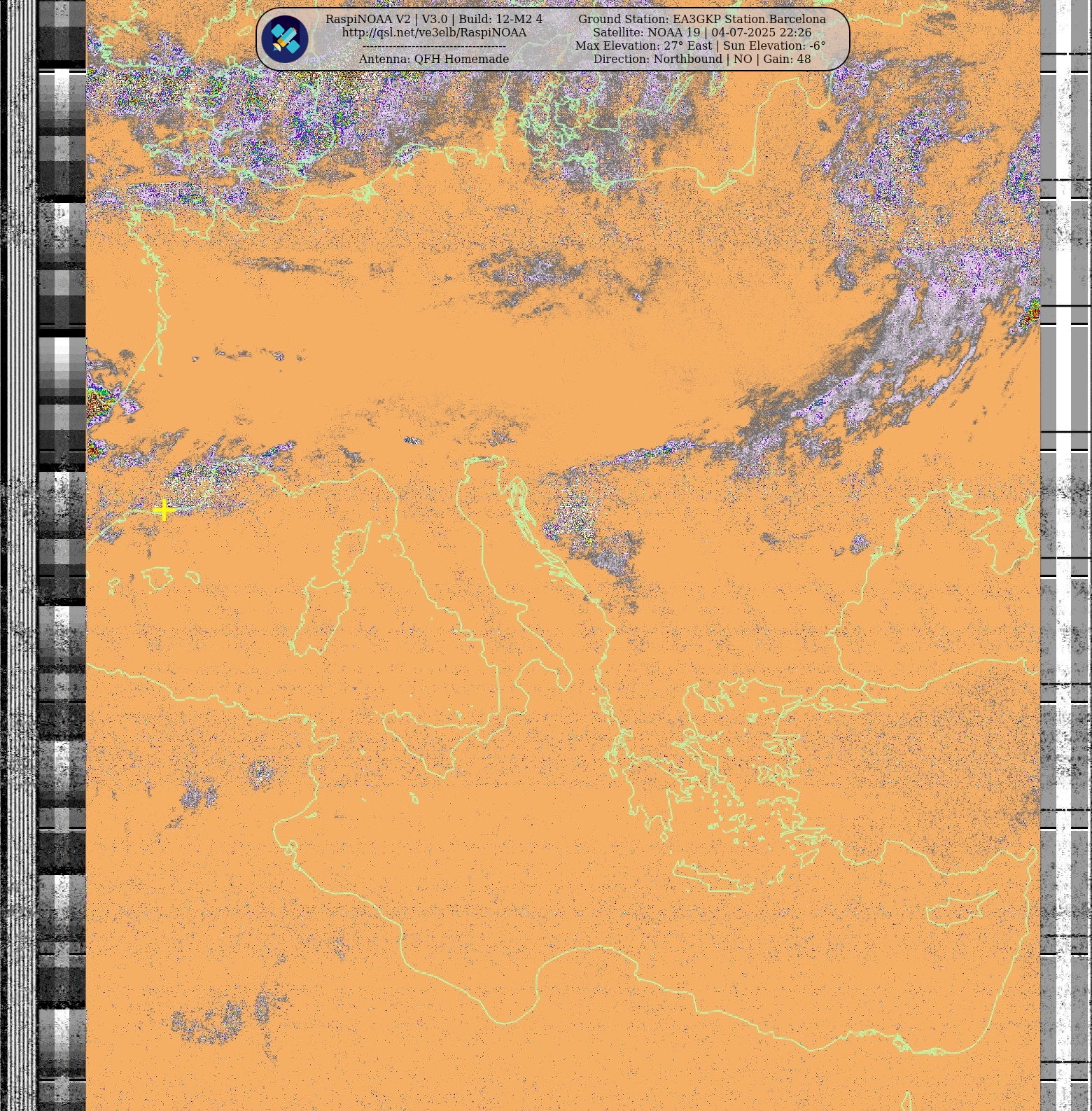Click the "RaspiNOAA V2 | V3.0 | Build: 12-M2 4" text
The width and height of the screenshot is (1092, 1111).
click(434, 19)
